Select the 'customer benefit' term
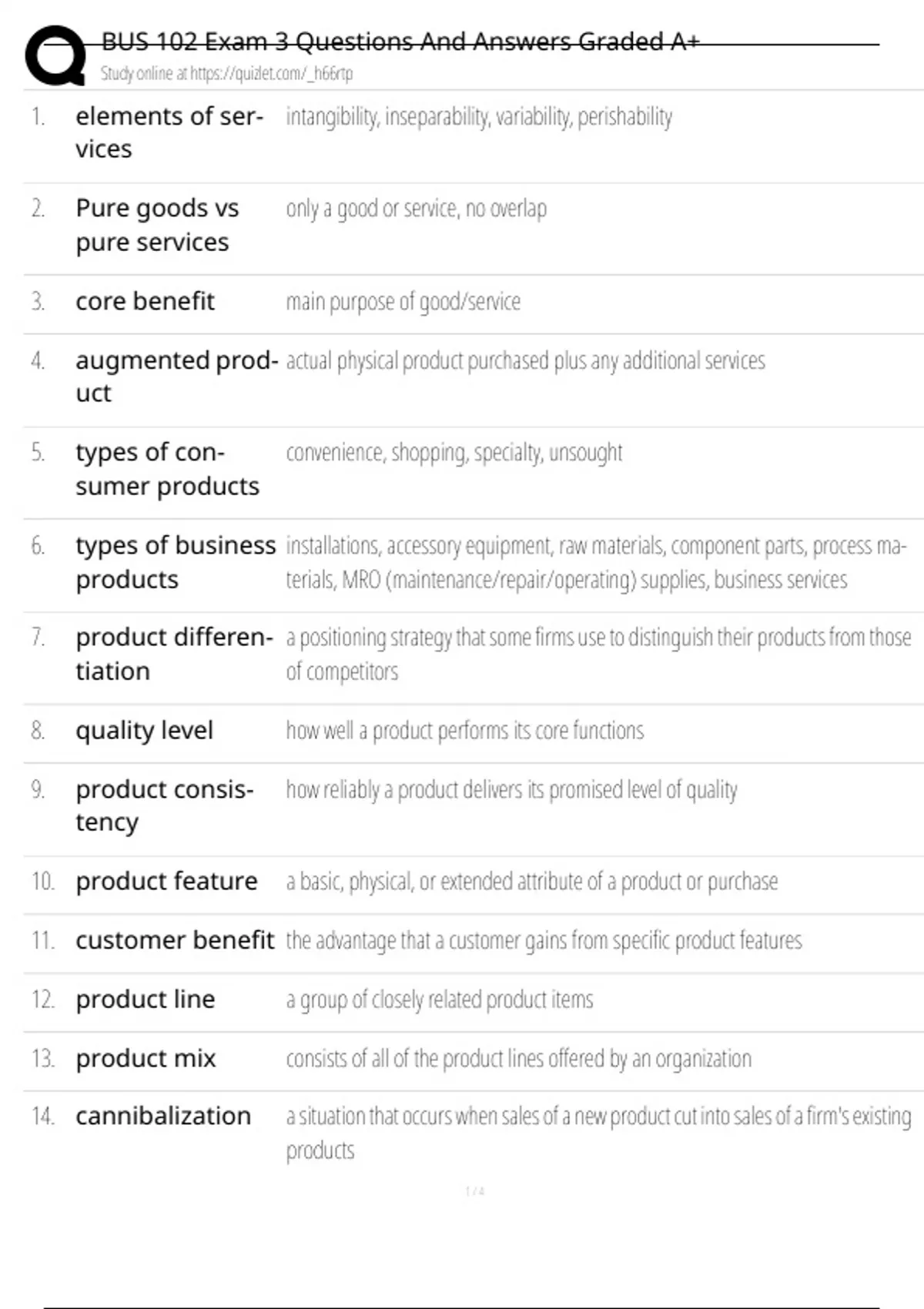The width and height of the screenshot is (924, 1309). [175, 940]
